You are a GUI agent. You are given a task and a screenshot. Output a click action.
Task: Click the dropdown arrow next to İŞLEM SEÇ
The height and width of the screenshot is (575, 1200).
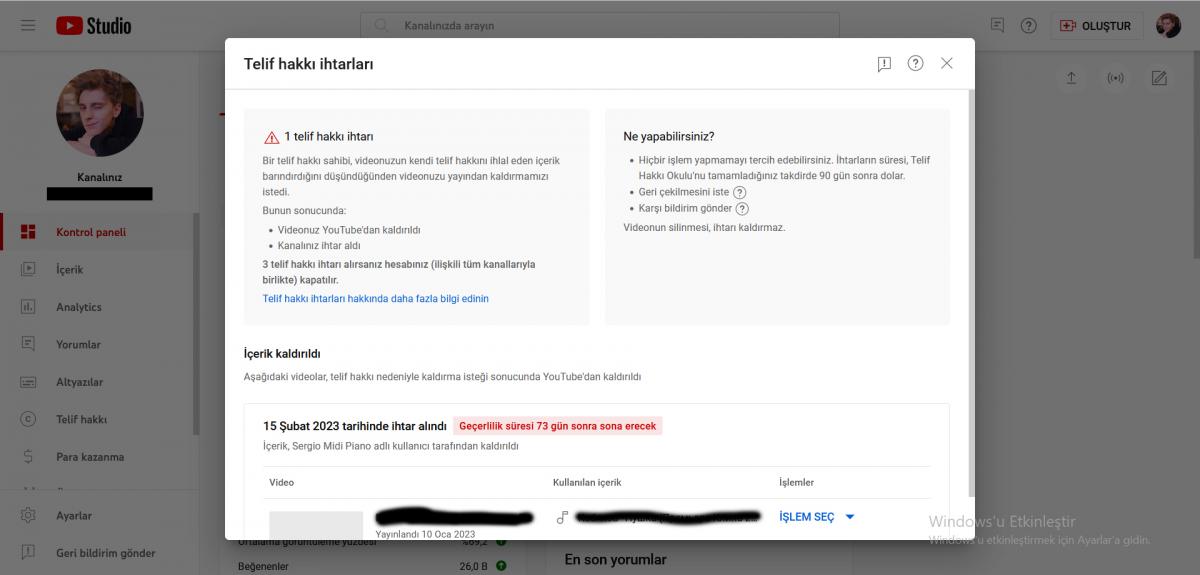[850, 517]
